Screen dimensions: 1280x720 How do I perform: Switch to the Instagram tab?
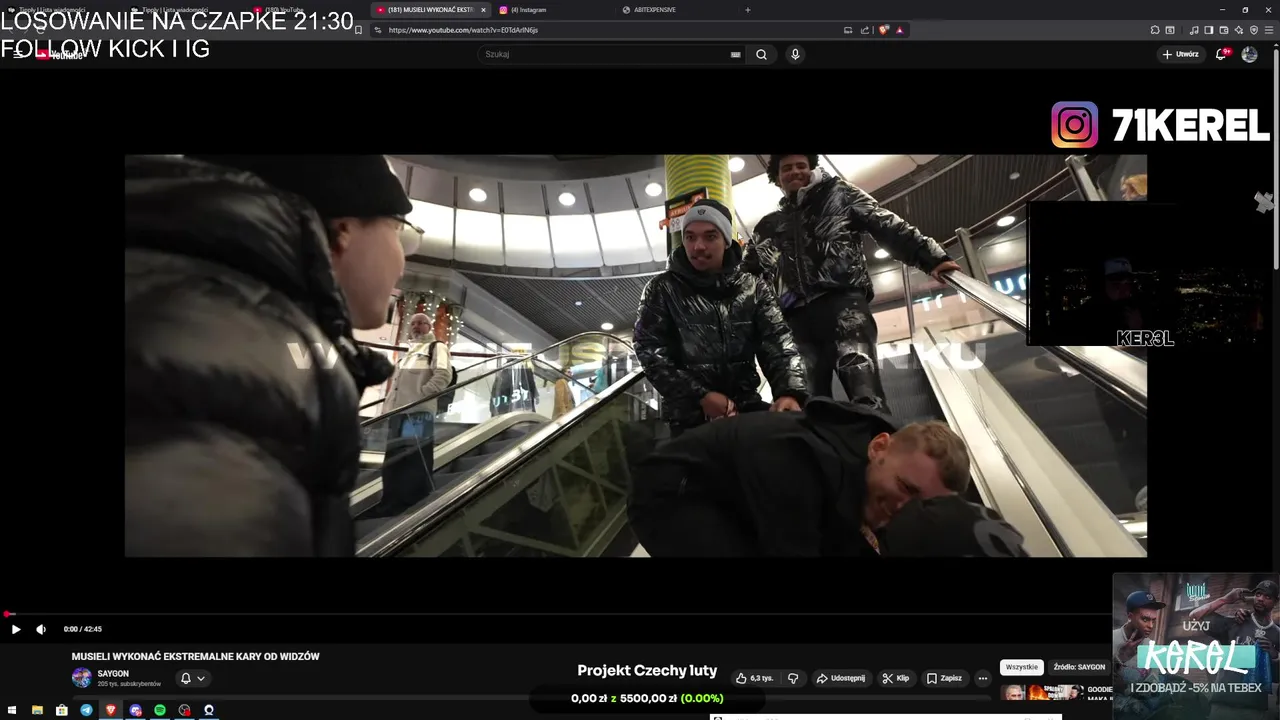coord(528,10)
